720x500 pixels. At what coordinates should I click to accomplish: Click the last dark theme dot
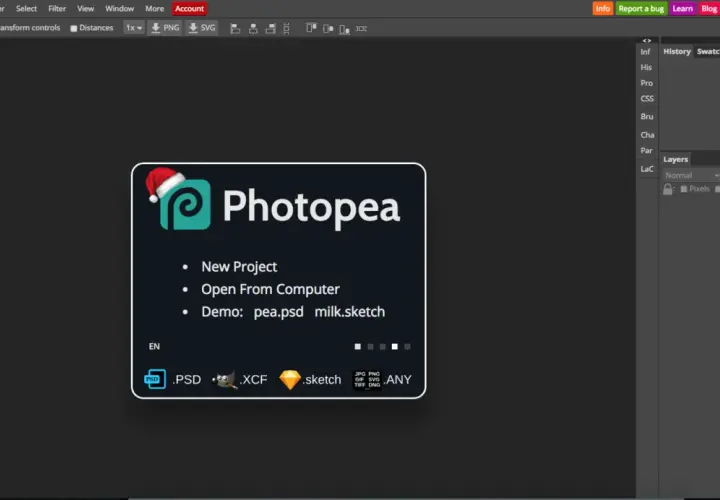click(x=407, y=347)
